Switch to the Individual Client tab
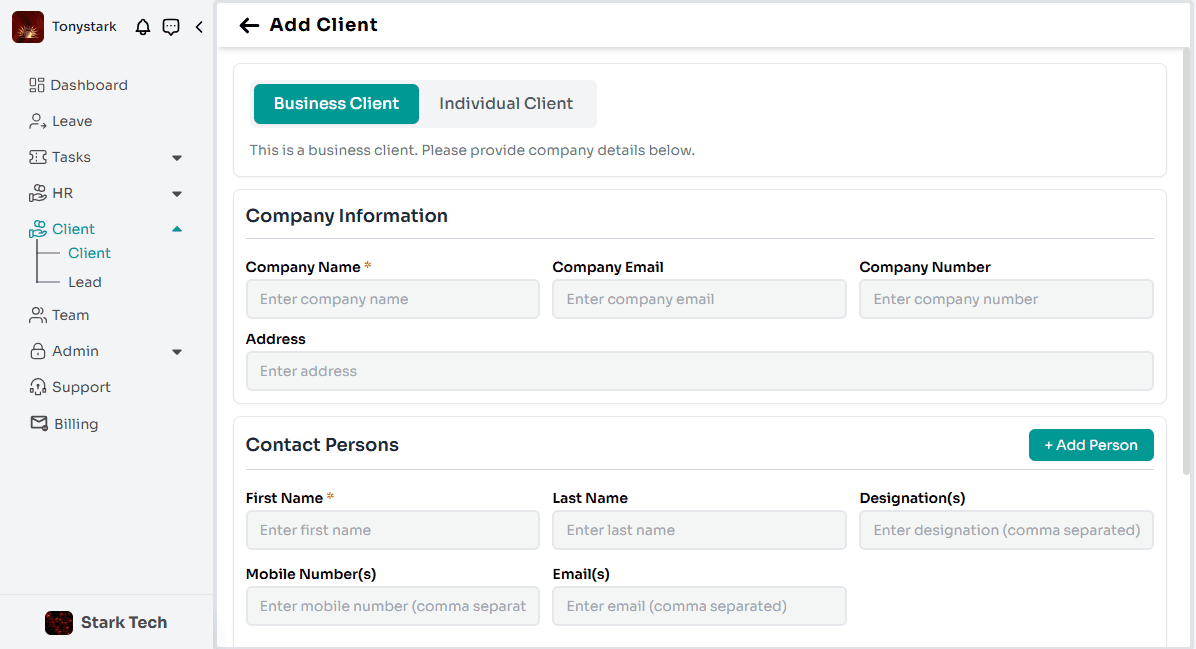Screen dimensions: 1196x649 tap(506, 103)
